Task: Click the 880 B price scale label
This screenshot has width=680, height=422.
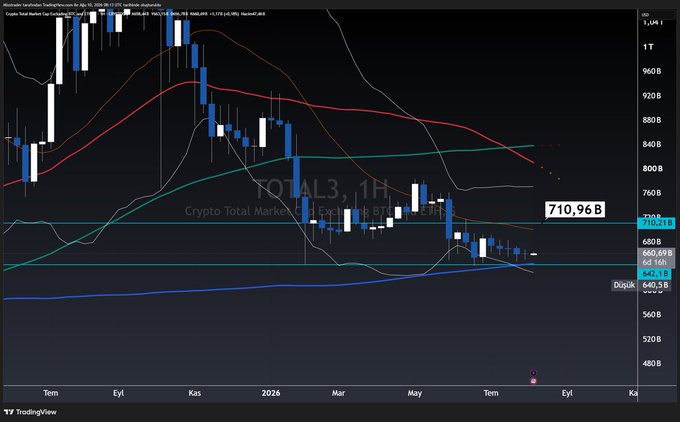Action: 652,120
